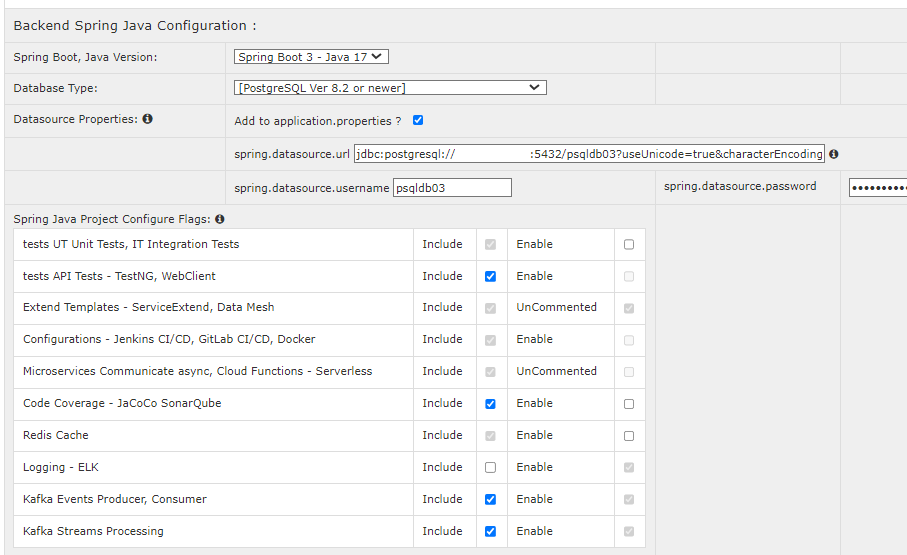
Task: Click UnCommented checkbox for Microservices Communicate async
Action: coord(629,372)
